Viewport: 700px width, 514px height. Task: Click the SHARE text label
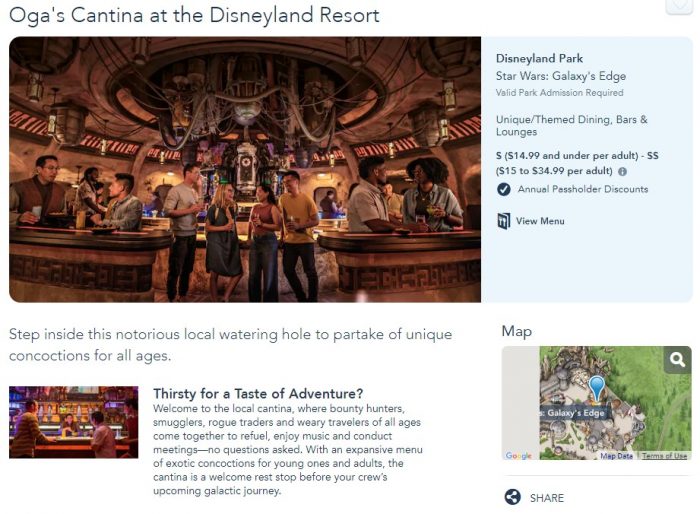coord(547,498)
